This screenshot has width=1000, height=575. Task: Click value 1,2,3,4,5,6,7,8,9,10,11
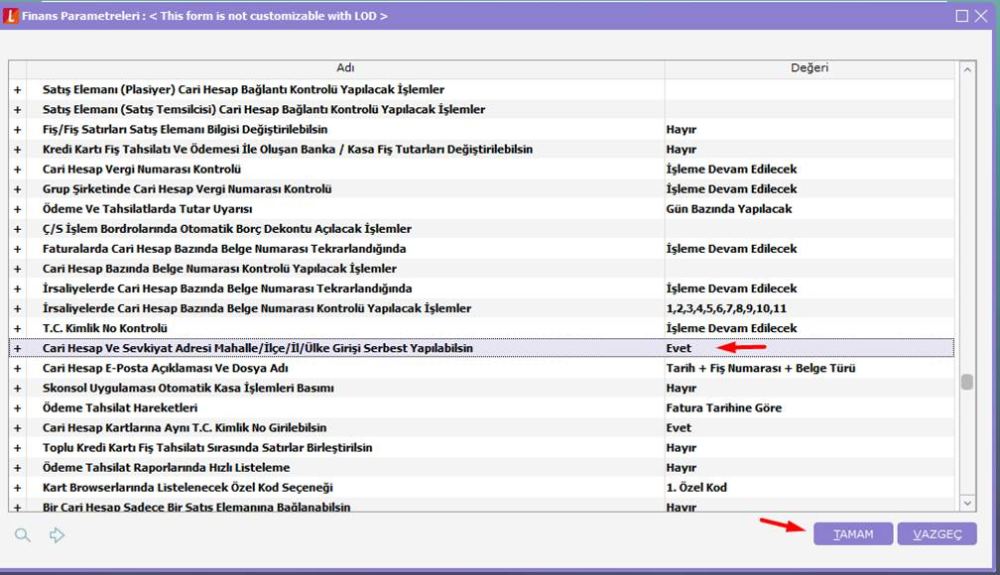tap(726, 309)
